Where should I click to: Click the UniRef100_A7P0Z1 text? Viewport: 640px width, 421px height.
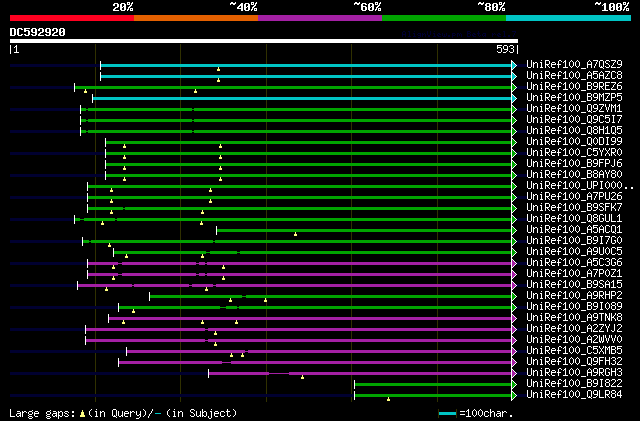[x=574, y=274]
